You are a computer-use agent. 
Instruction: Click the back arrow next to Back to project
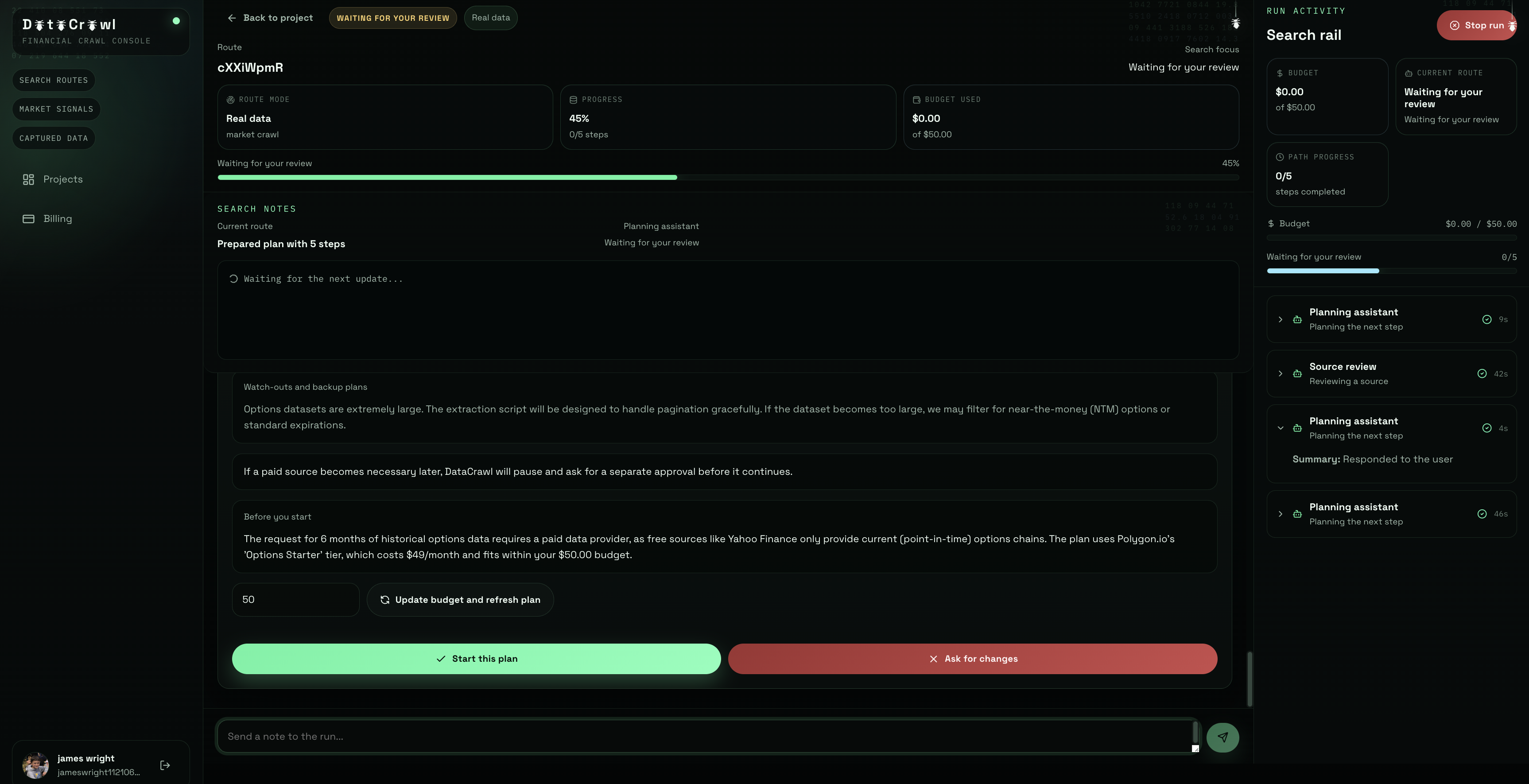(232, 18)
